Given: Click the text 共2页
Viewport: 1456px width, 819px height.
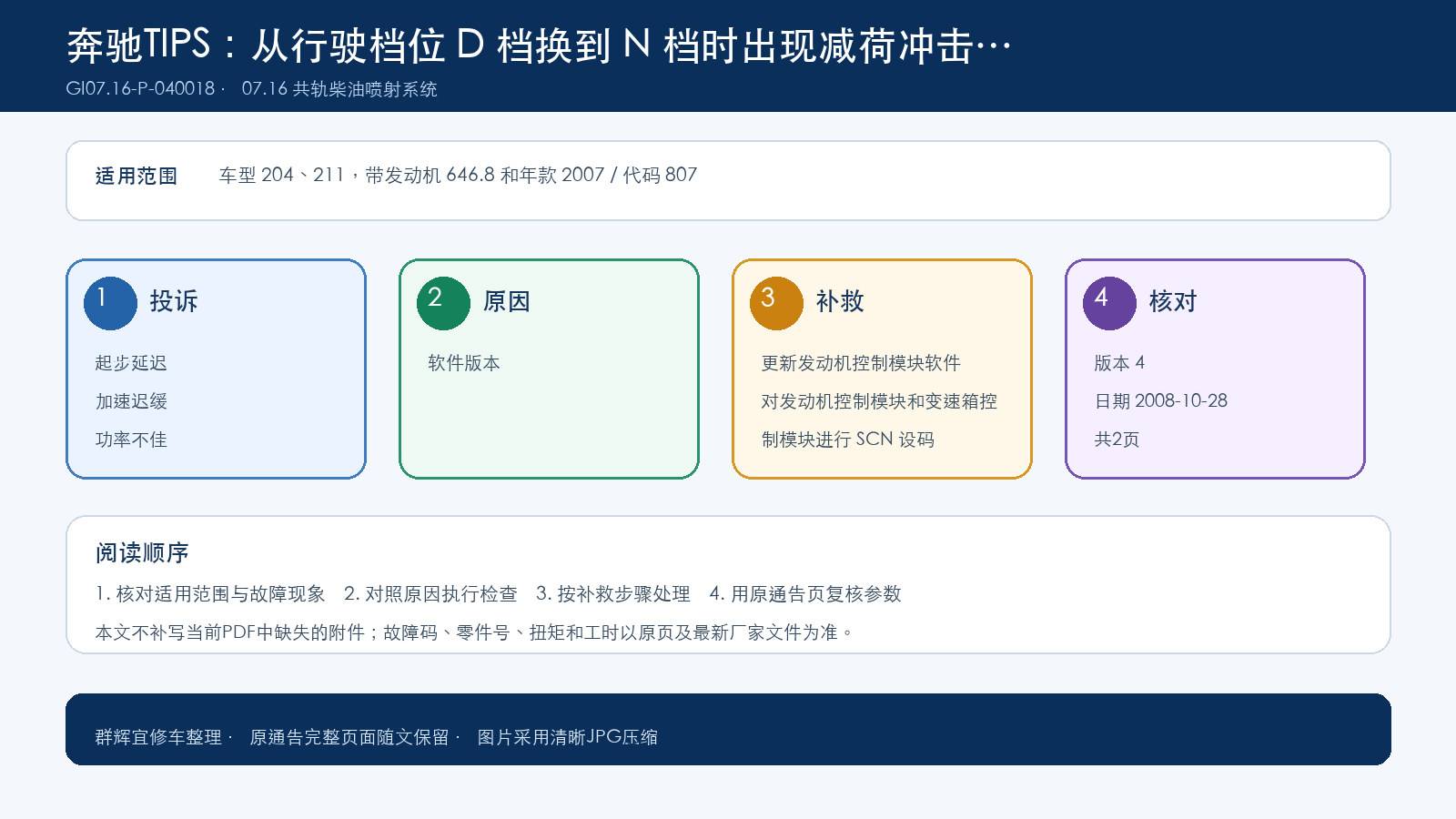Looking at the screenshot, I should tap(1117, 440).
